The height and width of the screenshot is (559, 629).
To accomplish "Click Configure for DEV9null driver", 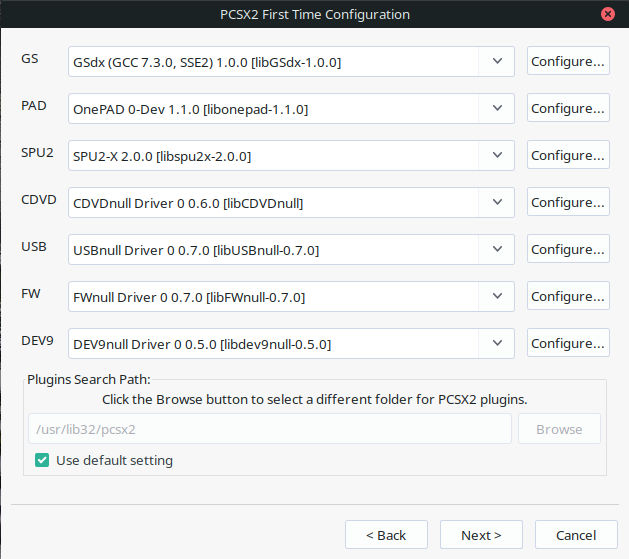I will (x=567, y=343).
